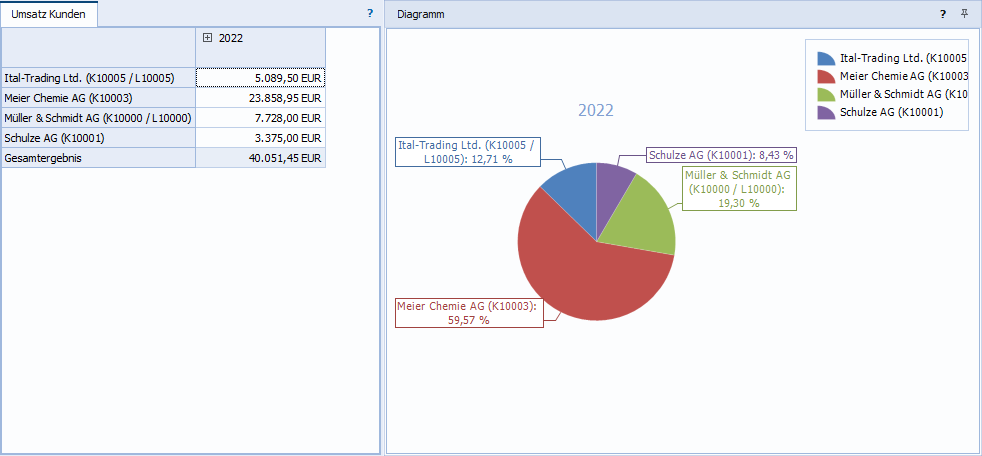Click the red Meier Chemie AG pie slice

(x=580, y=270)
